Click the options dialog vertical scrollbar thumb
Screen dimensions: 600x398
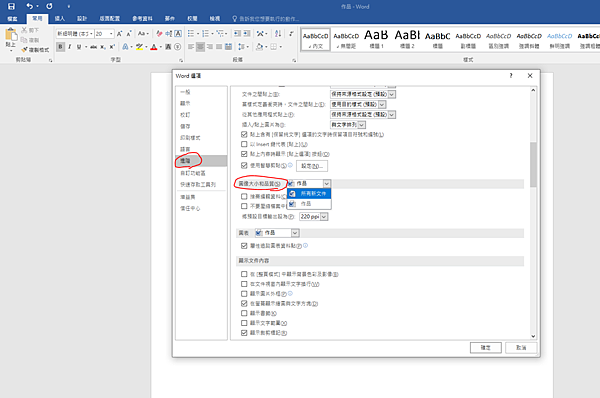pyautogui.click(x=533, y=165)
